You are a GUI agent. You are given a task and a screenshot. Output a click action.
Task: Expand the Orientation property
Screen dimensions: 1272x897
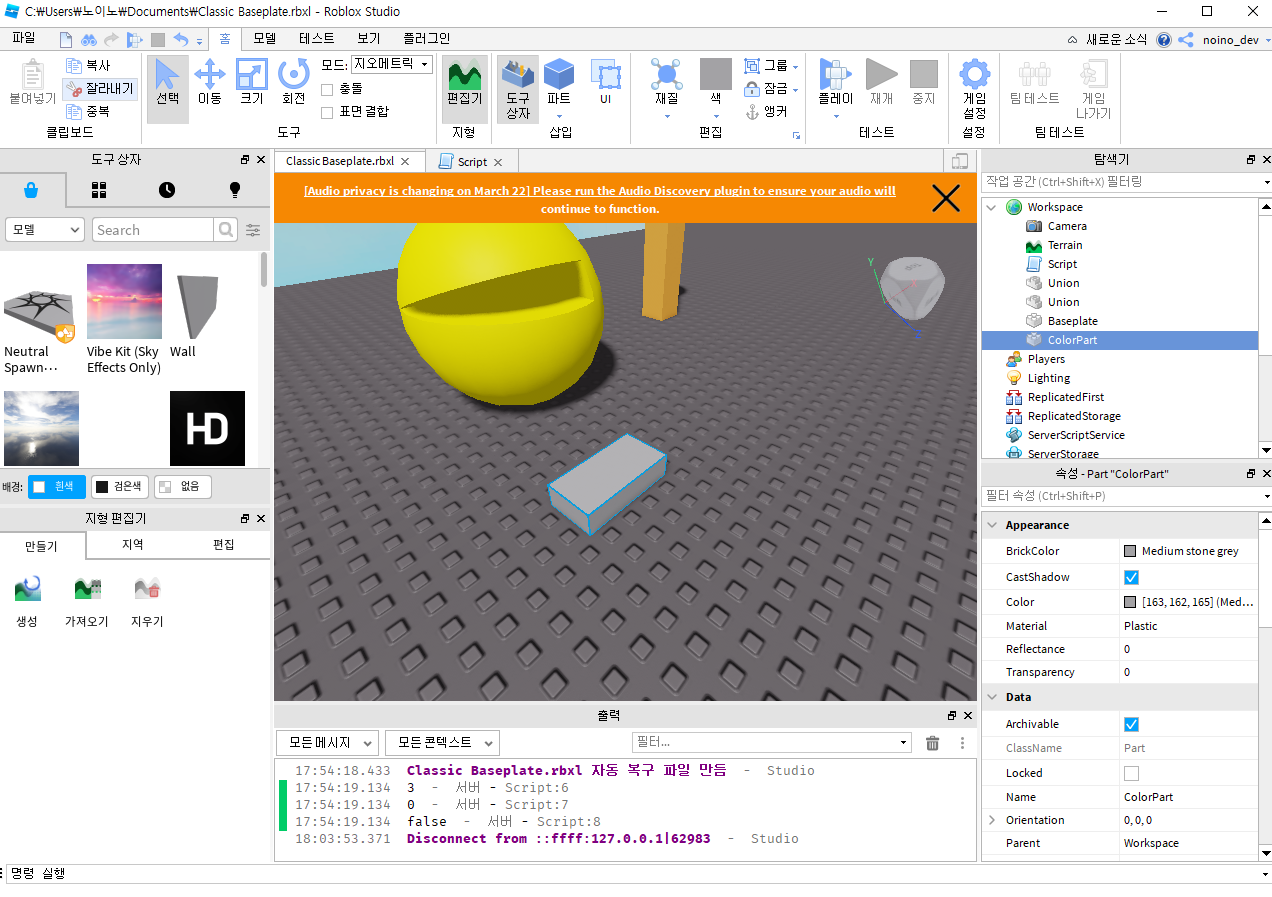click(x=992, y=820)
